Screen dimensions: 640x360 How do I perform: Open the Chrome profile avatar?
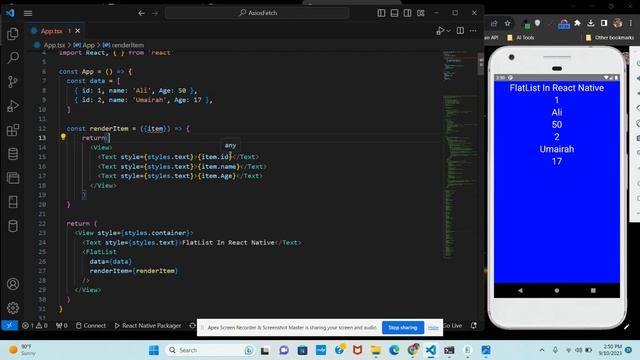(x=618, y=23)
